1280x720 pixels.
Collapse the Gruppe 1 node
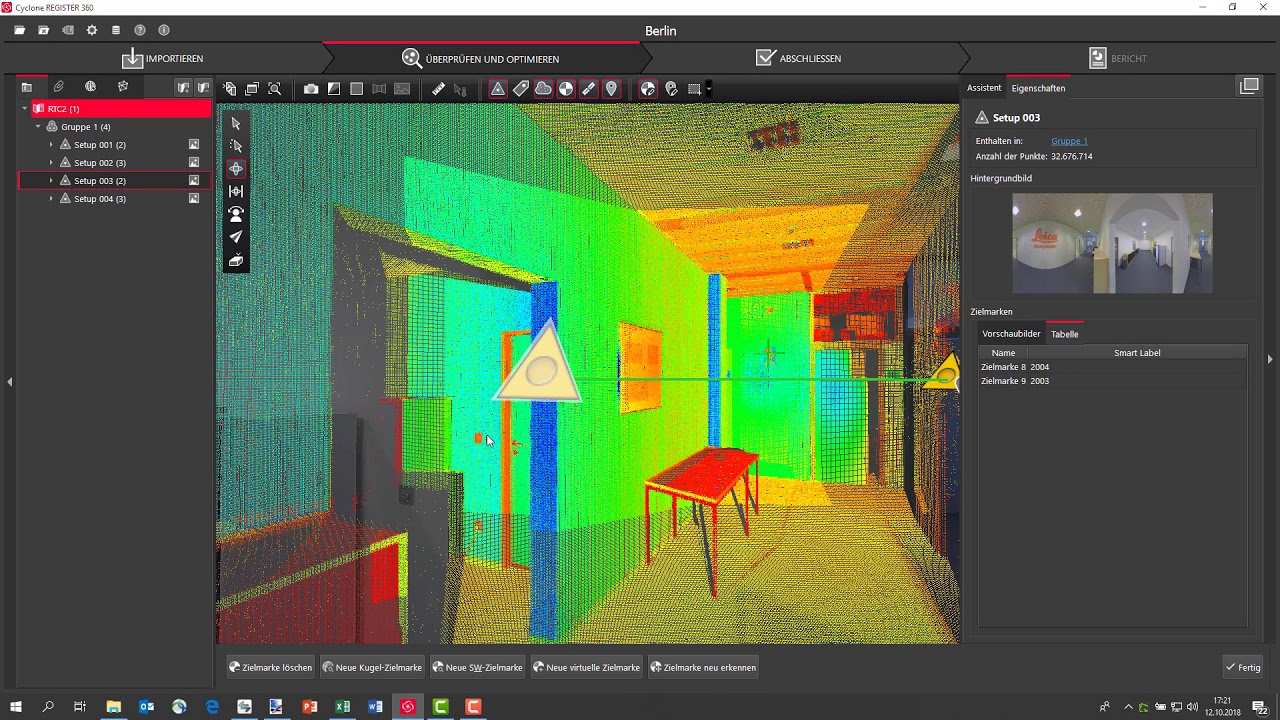pyautogui.click(x=38, y=127)
